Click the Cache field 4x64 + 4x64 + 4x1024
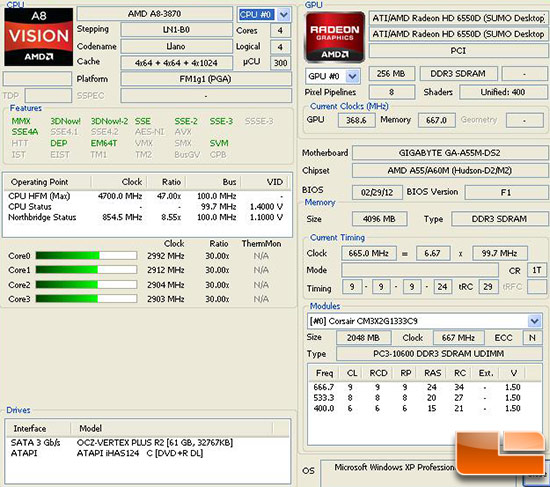 (x=176, y=63)
